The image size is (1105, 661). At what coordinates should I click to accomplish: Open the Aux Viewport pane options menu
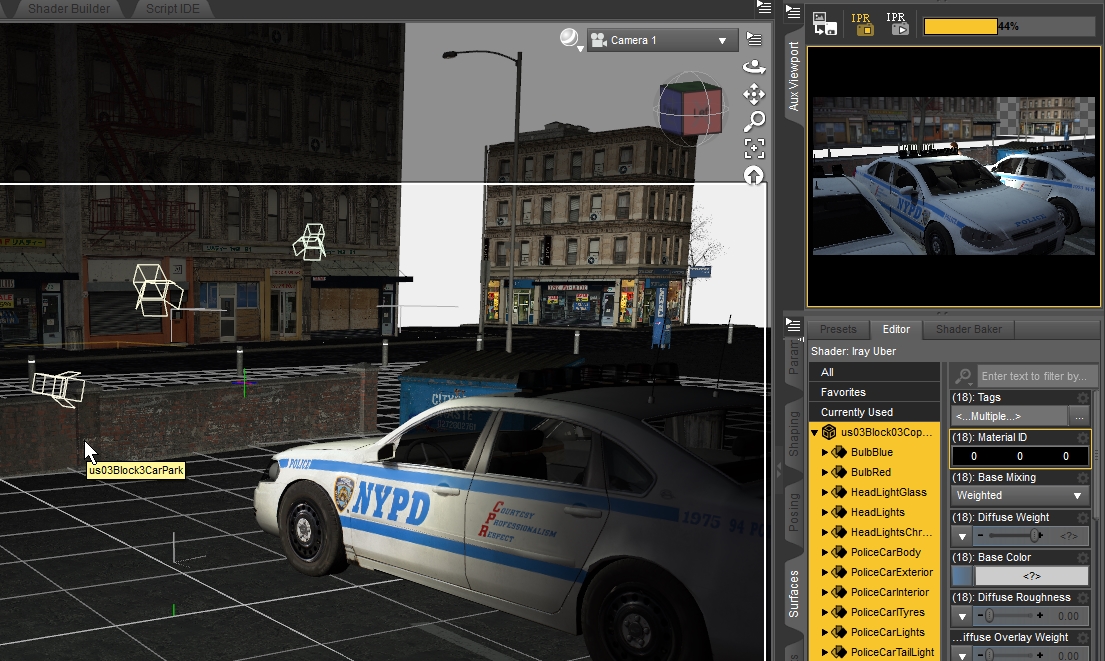[794, 12]
